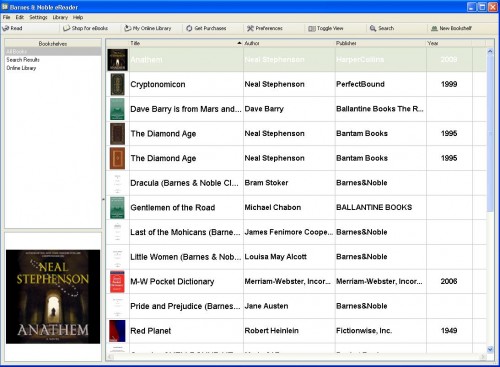Click the Dave Barry book cover thumbnail
This screenshot has width=500, height=367.
click(117, 109)
